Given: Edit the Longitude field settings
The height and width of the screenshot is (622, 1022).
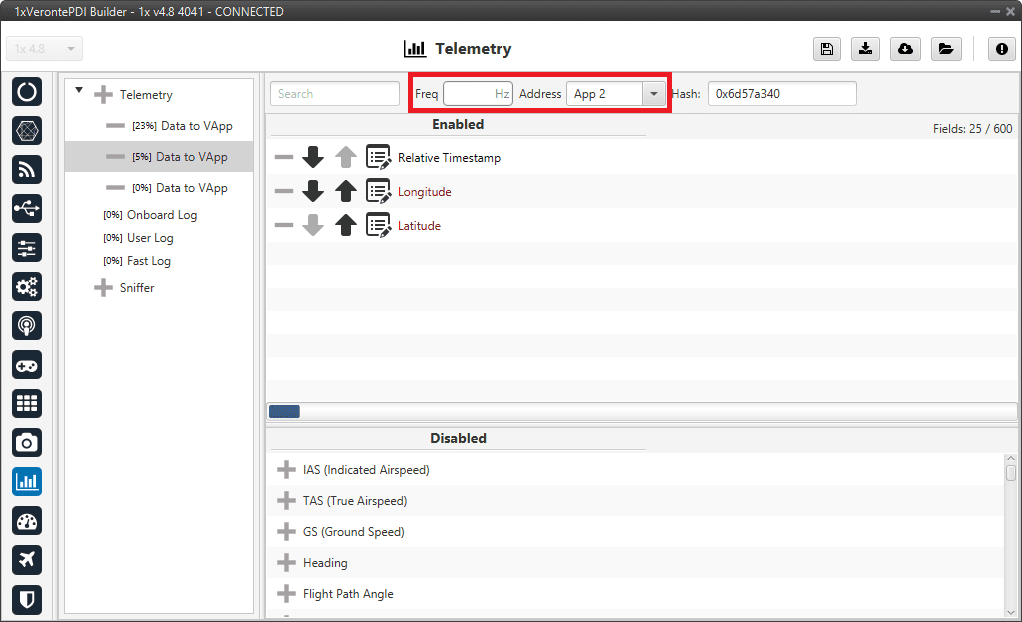Looking at the screenshot, I should coord(378,191).
